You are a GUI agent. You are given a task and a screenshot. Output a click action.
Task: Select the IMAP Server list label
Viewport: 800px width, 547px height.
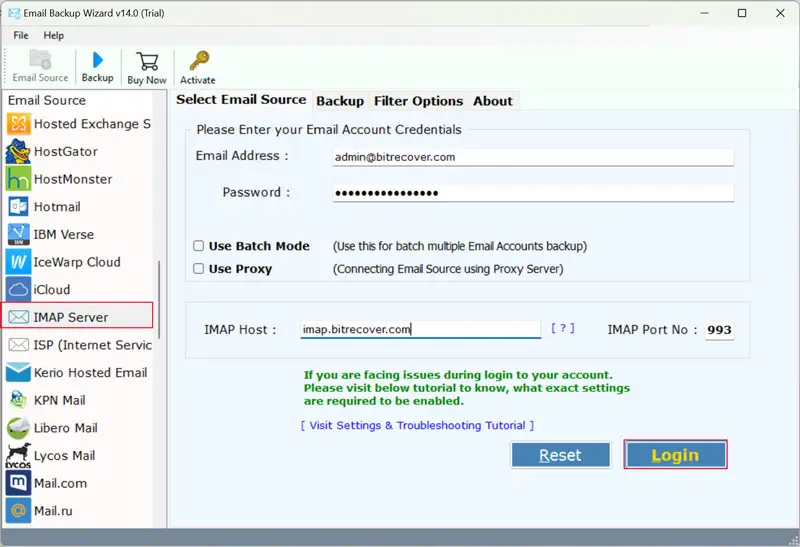(x=71, y=317)
